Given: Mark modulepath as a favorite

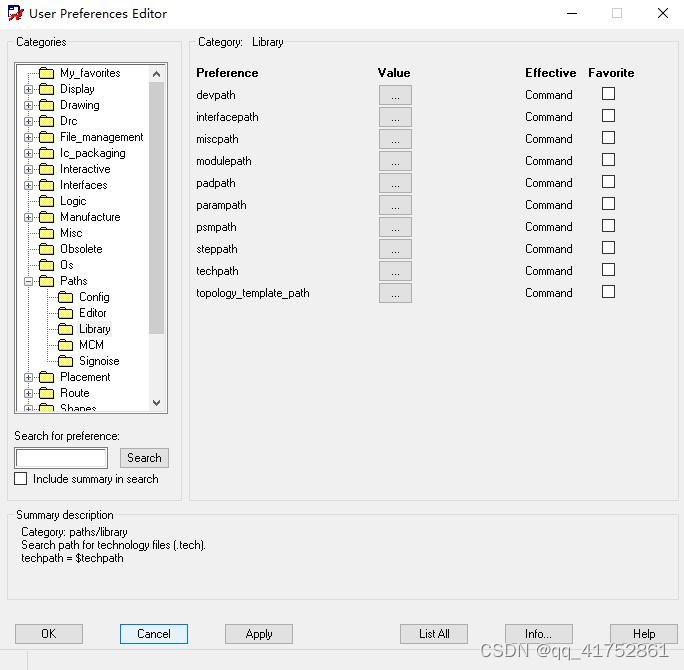Looking at the screenshot, I should click(608, 160).
